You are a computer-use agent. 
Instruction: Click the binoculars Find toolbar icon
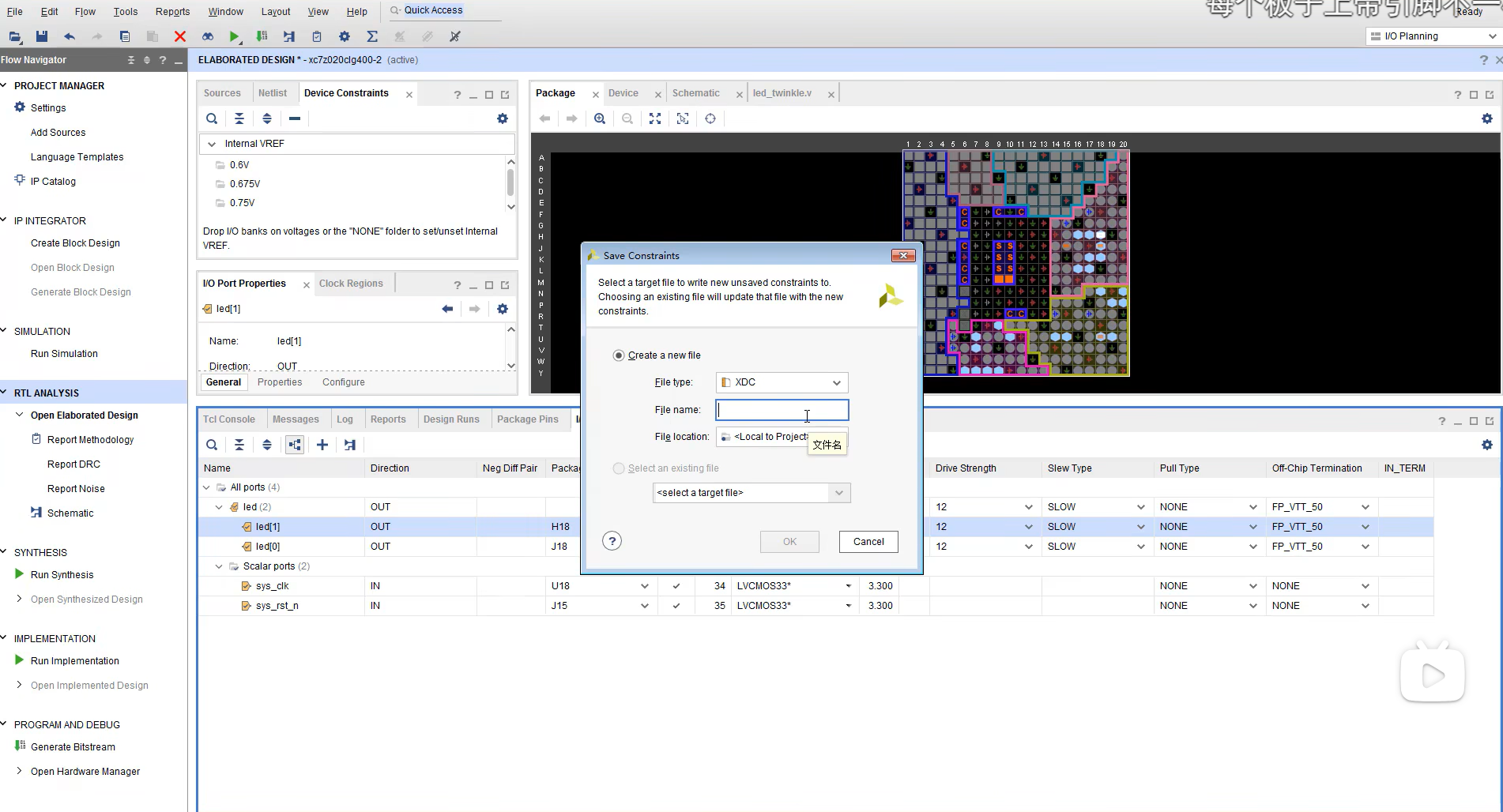tap(207, 36)
